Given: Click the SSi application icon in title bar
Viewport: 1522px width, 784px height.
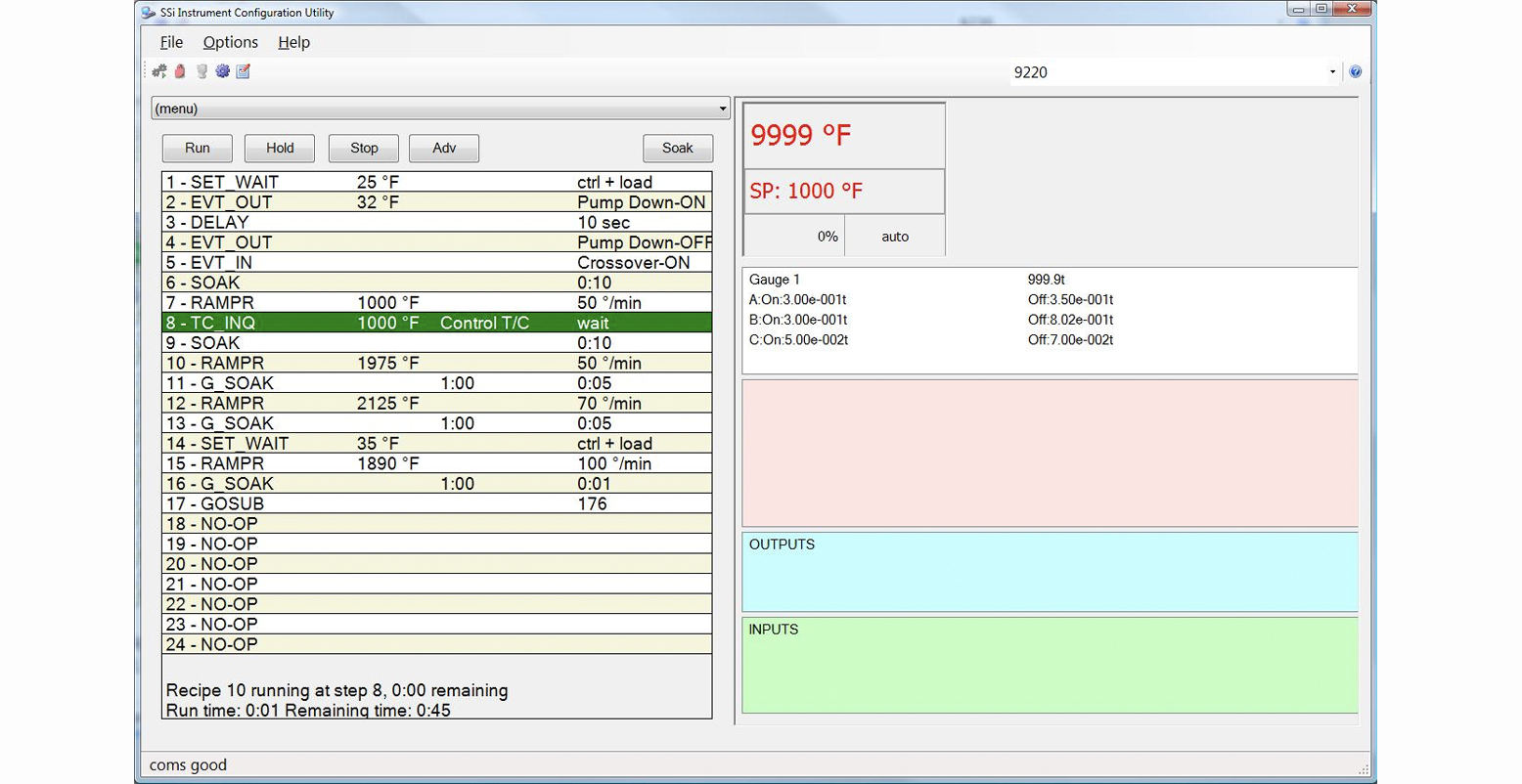Looking at the screenshot, I should point(149,13).
